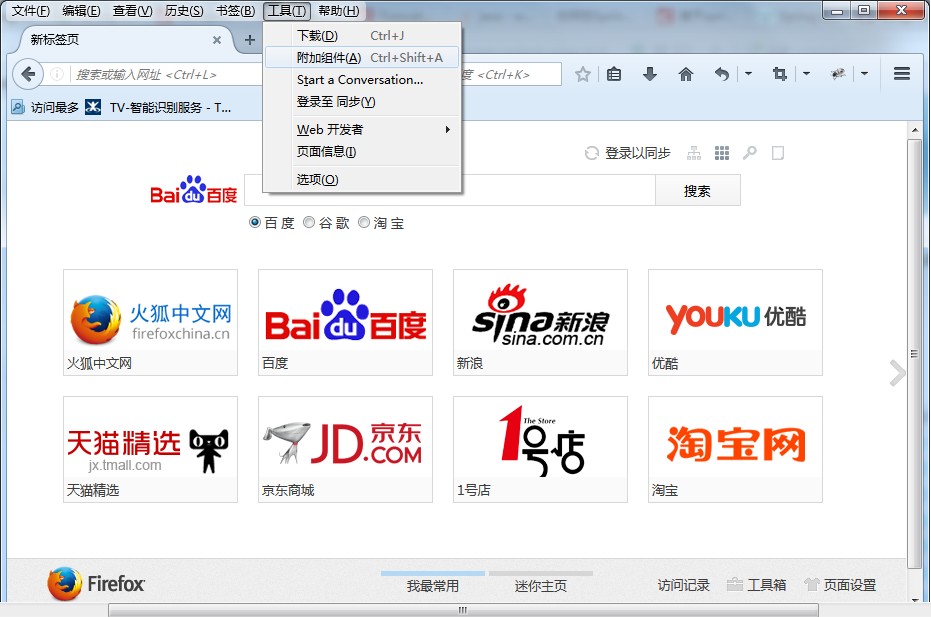Screen dimensions: 931x617
Task: Open the 文件(F) menu
Action: tap(31, 11)
